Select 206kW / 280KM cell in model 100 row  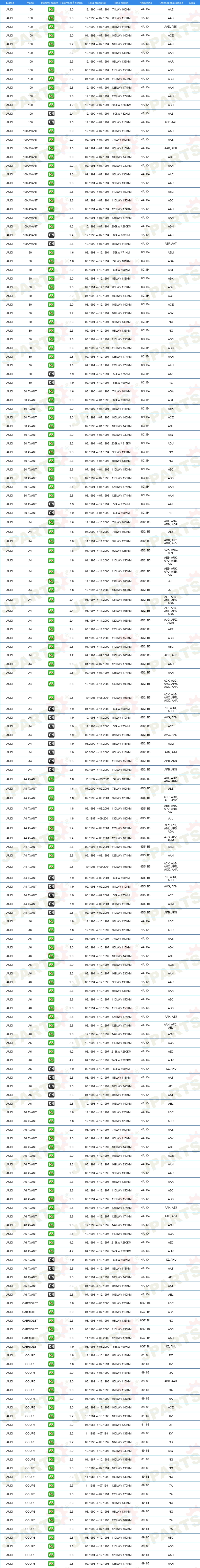[x=121, y=105]
